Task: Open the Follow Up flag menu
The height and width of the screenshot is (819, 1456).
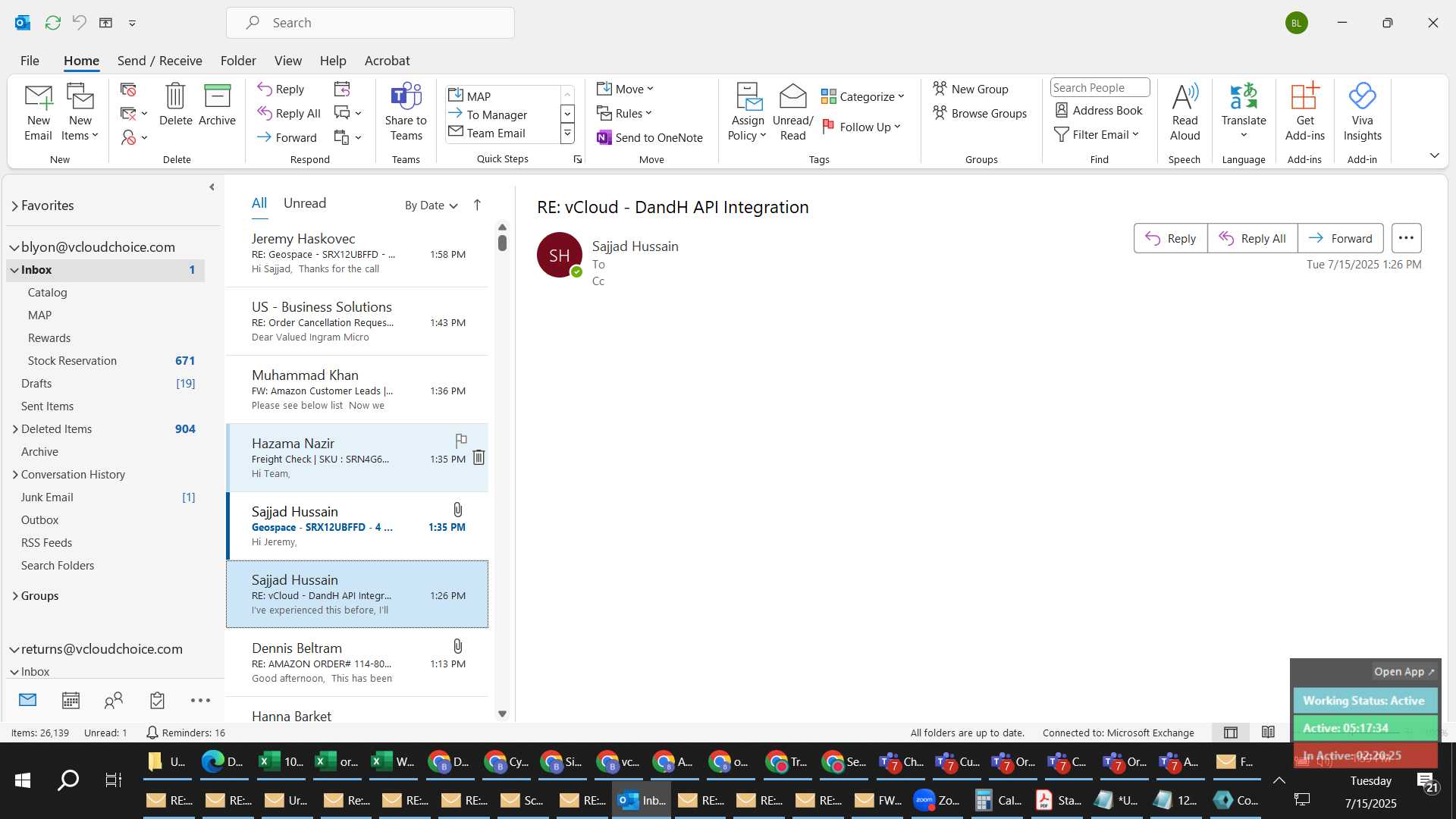Action: tap(861, 127)
